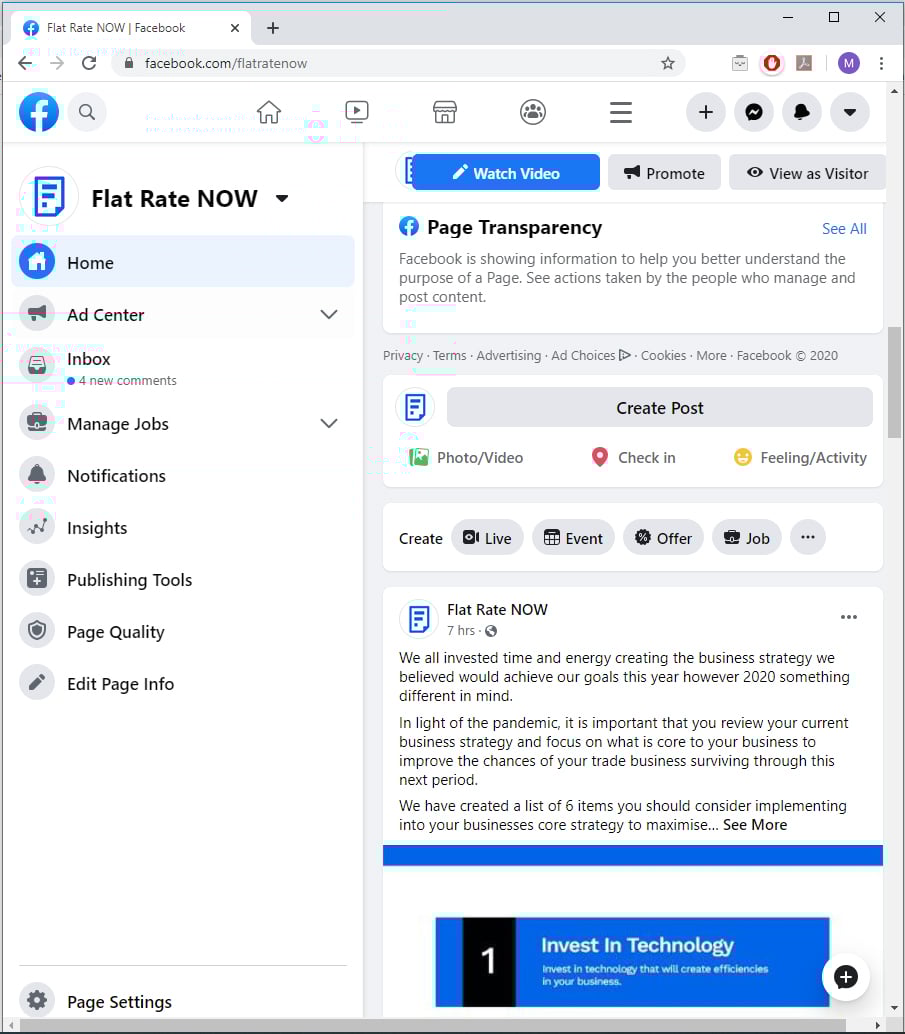Add a Photo/Video to post

pyautogui.click(x=466, y=458)
